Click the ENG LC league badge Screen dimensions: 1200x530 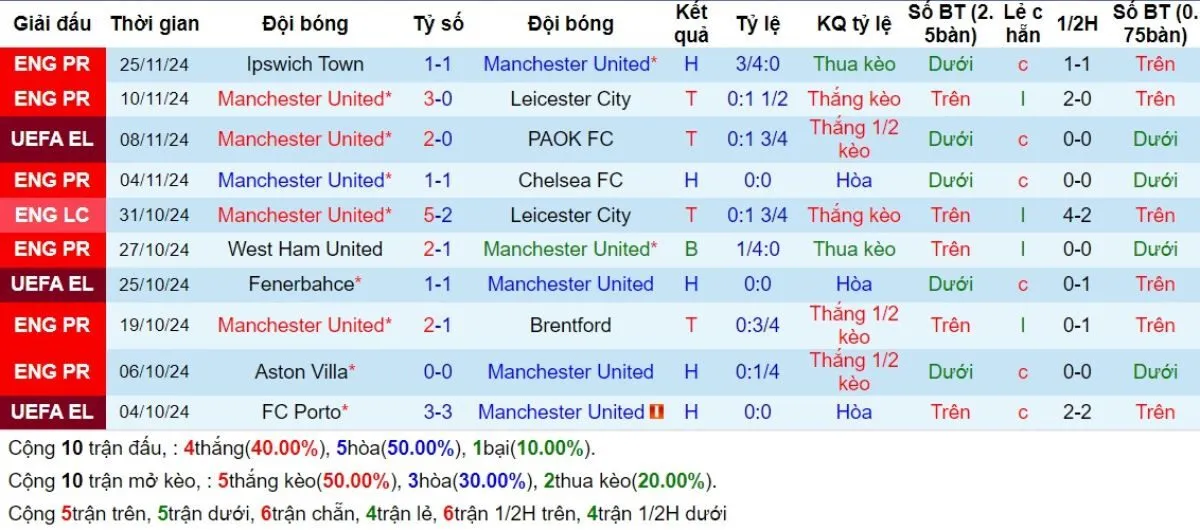pos(52,215)
